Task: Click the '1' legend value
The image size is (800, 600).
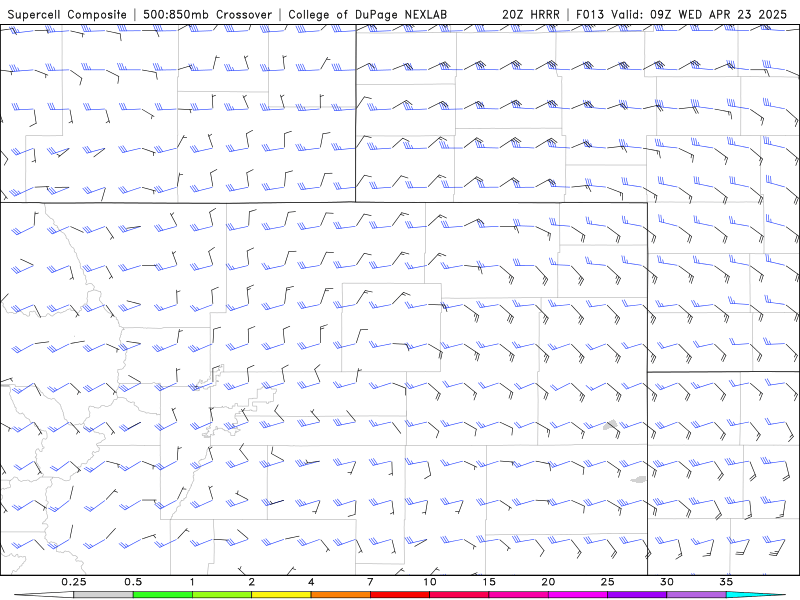Action: click(192, 582)
